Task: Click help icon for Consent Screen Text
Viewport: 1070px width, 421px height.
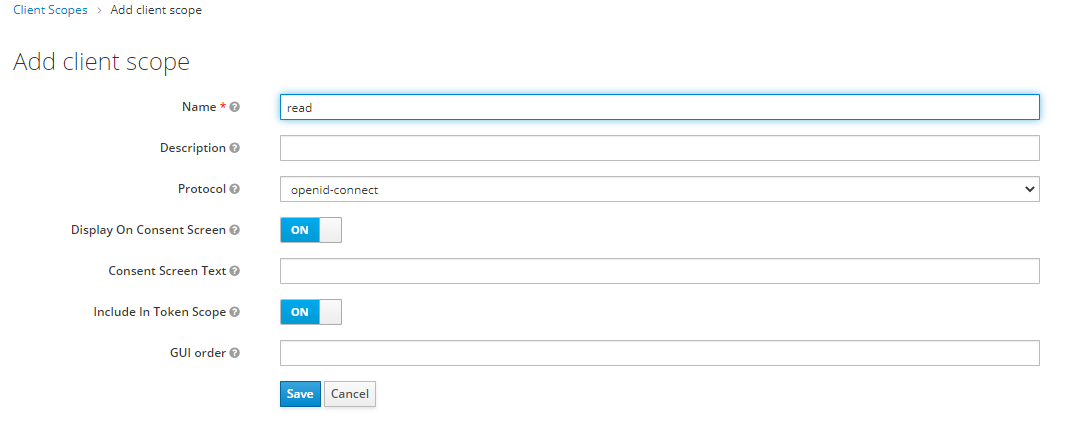Action: coord(235,271)
